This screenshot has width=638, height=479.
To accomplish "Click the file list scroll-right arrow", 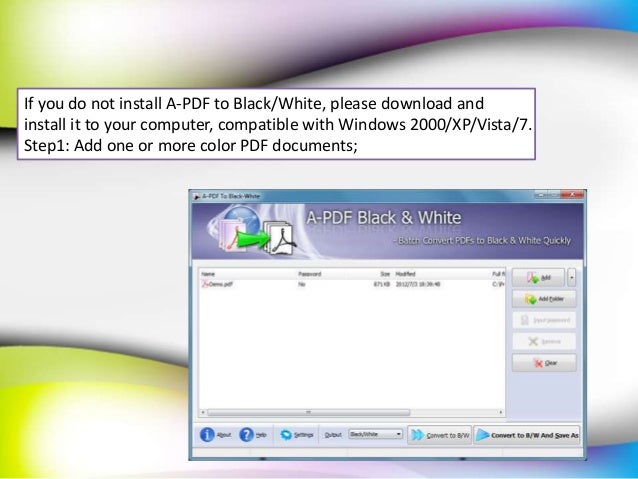I will [501, 413].
